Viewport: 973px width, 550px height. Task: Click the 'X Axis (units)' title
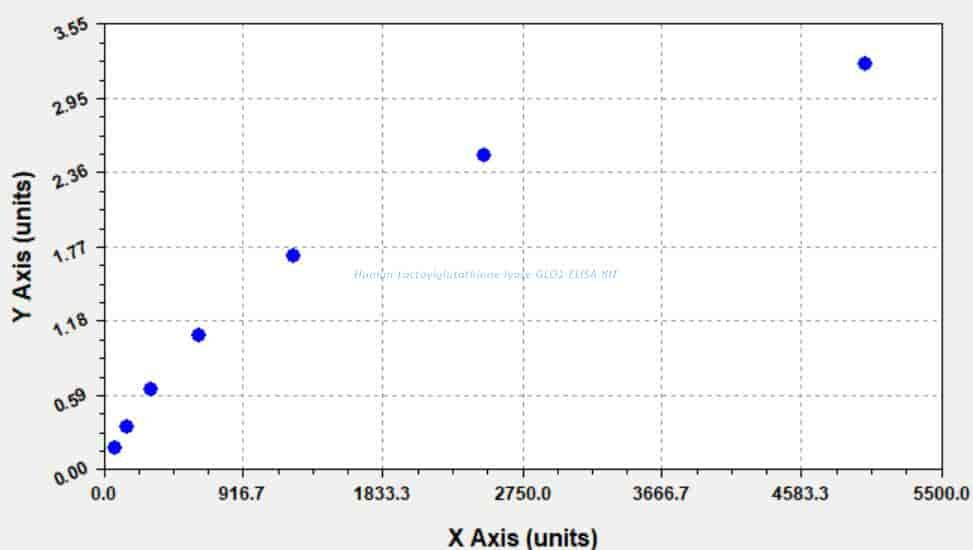(x=522, y=538)
